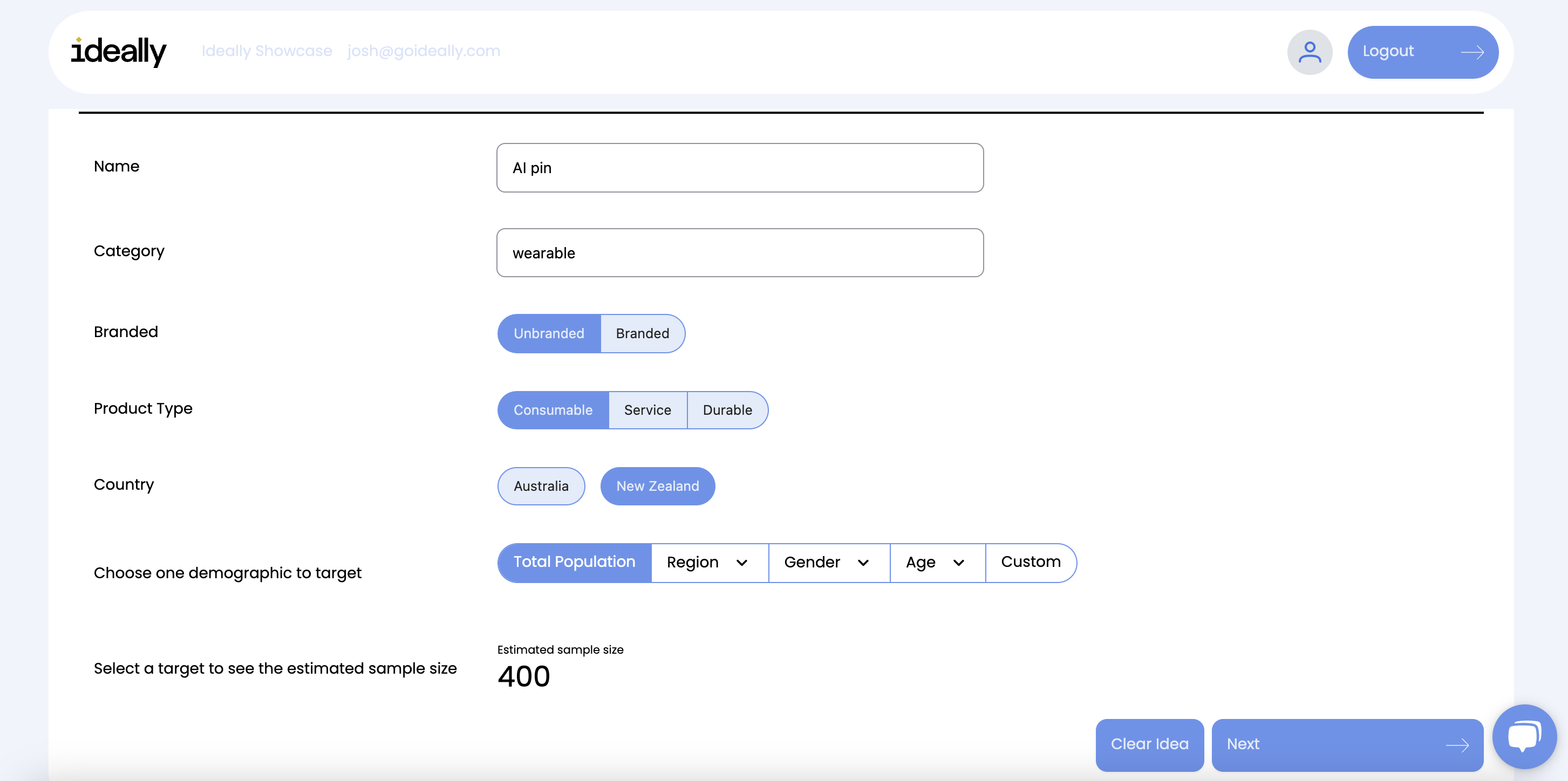Switch Product Type to Service

tap(647, 410)
